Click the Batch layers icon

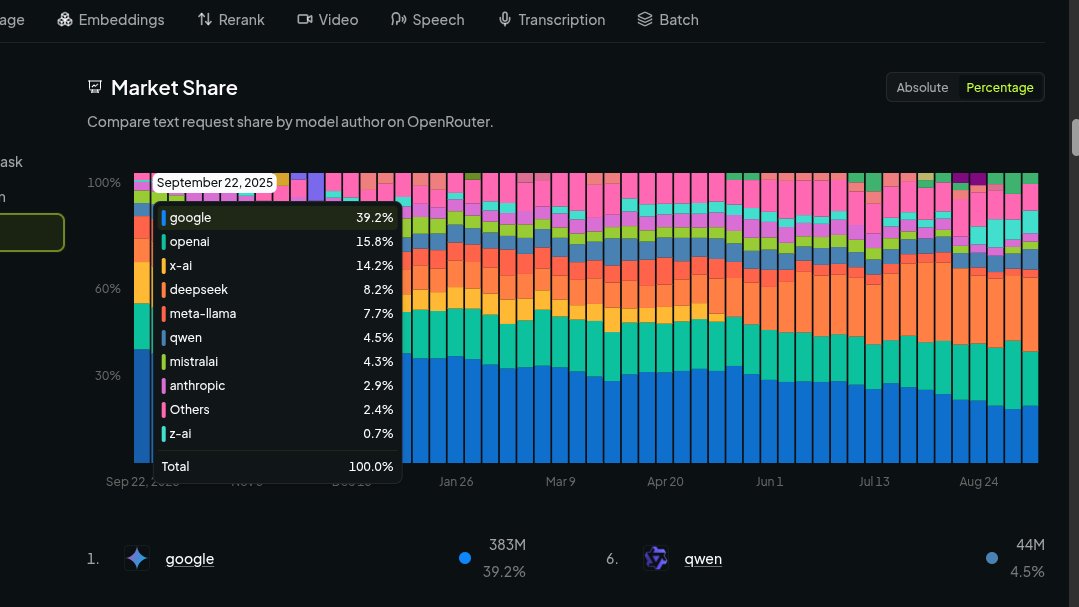[645, 19]
